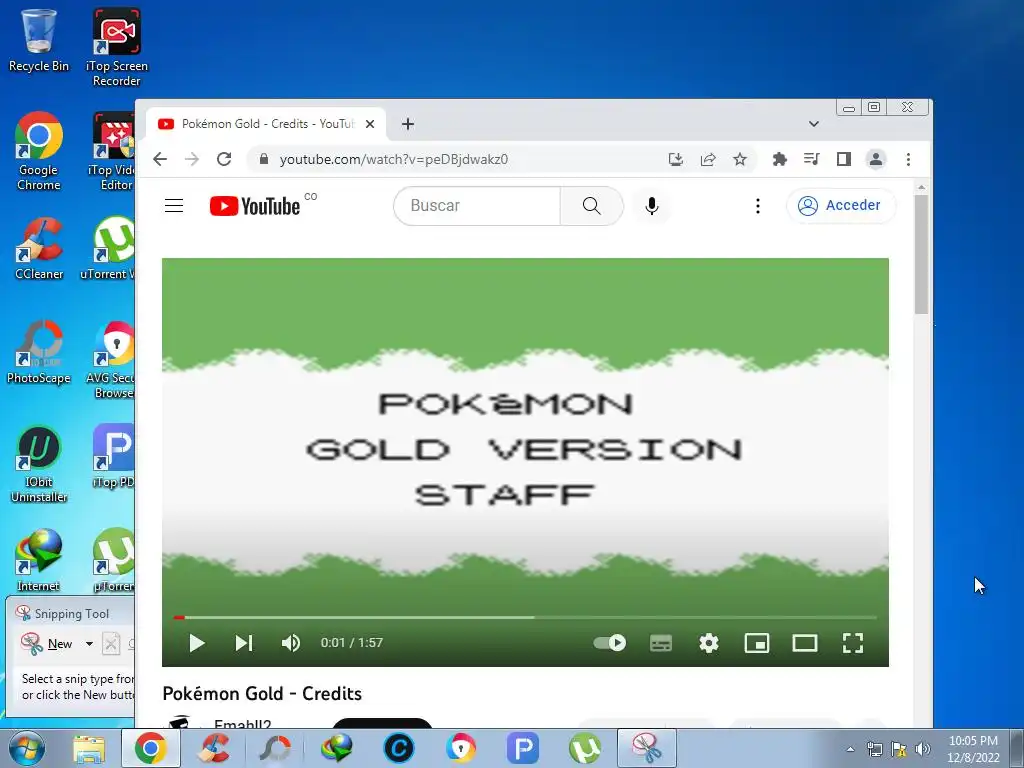Enable theater mode

click(805, 643)
